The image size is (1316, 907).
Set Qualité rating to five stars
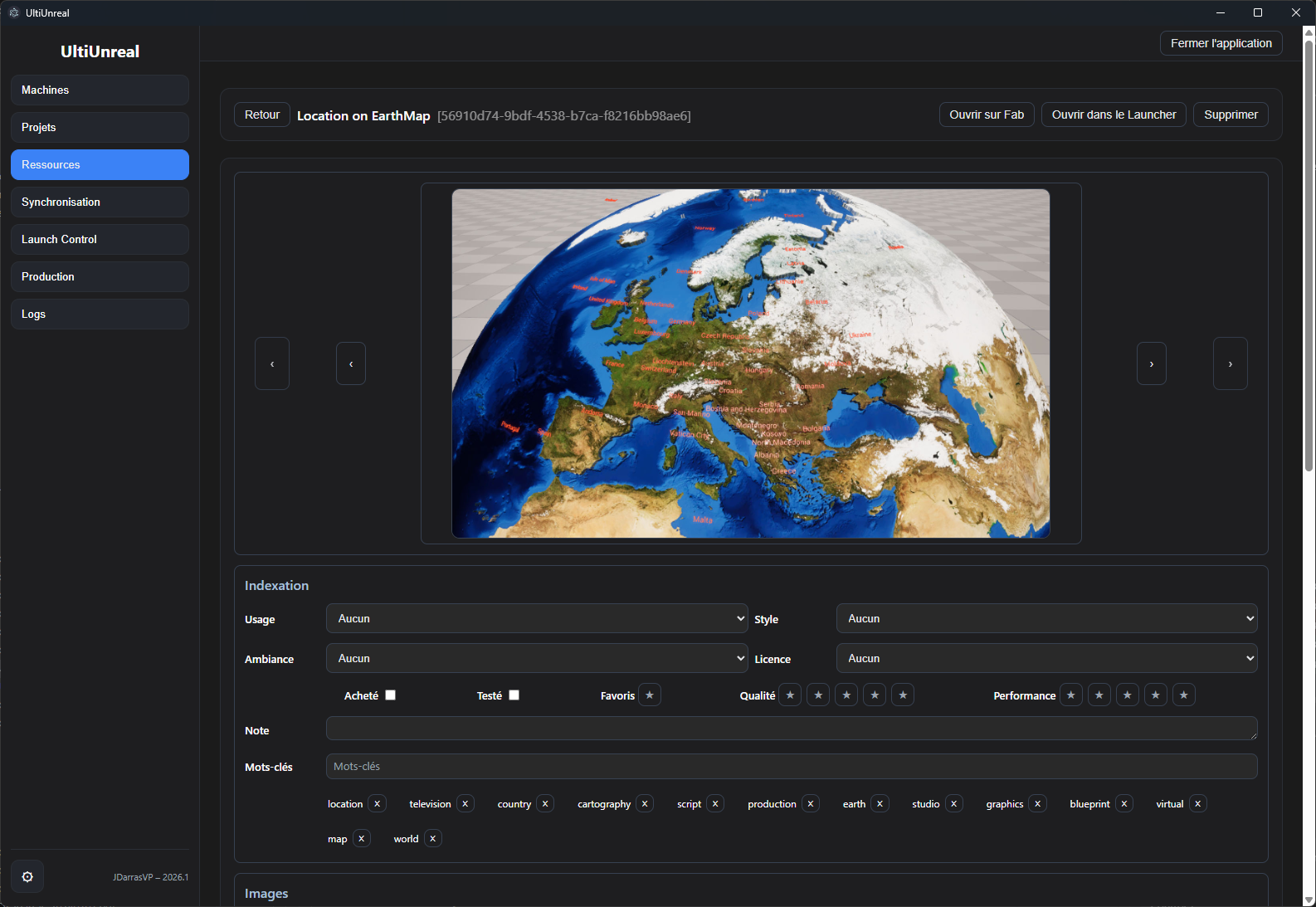903,695
